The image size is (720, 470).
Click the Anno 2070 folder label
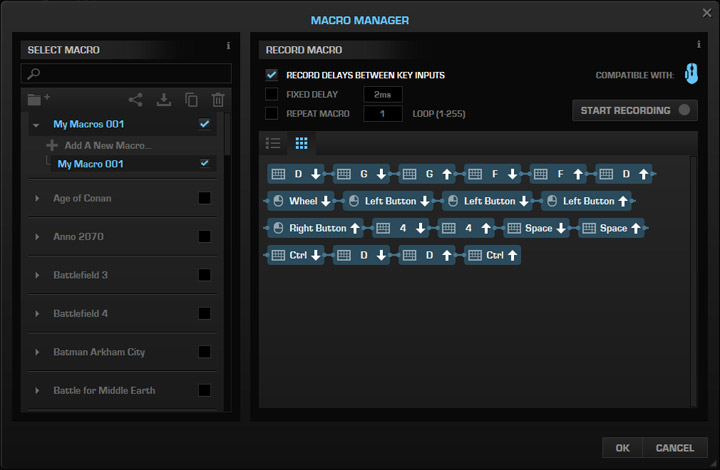coord(79,236)
